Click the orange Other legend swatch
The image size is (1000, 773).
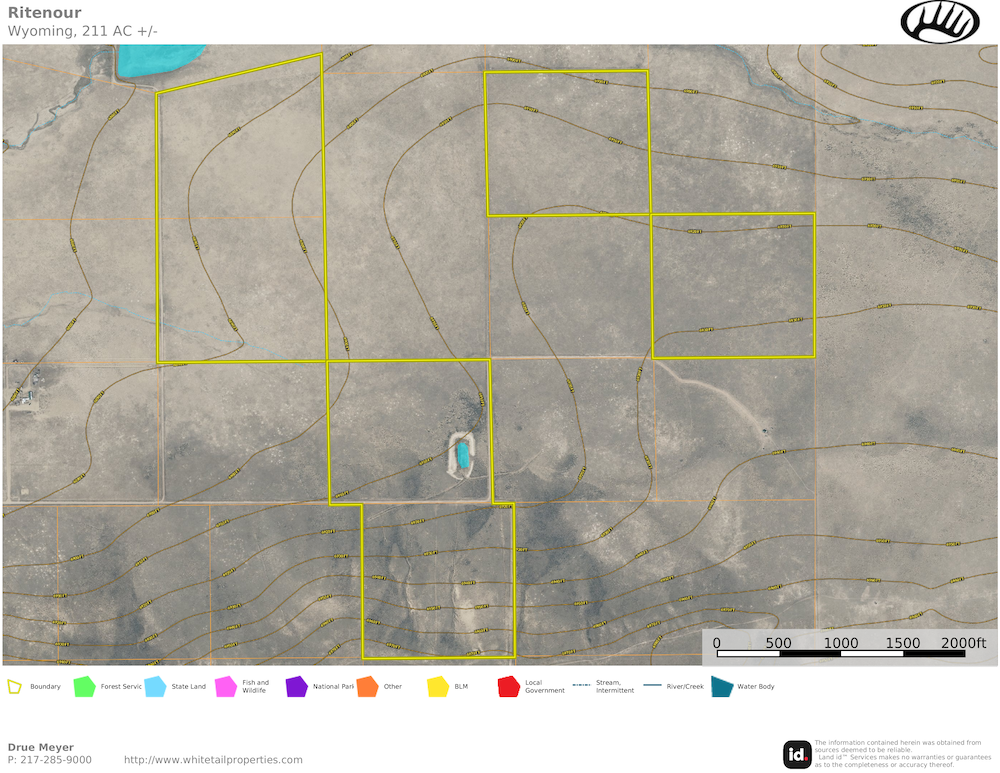(367, 687)
